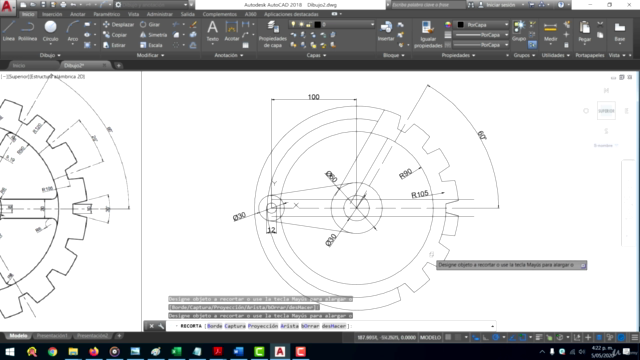Click the Captura command option
The image size is (640, 360).
(x=235, y=326)
